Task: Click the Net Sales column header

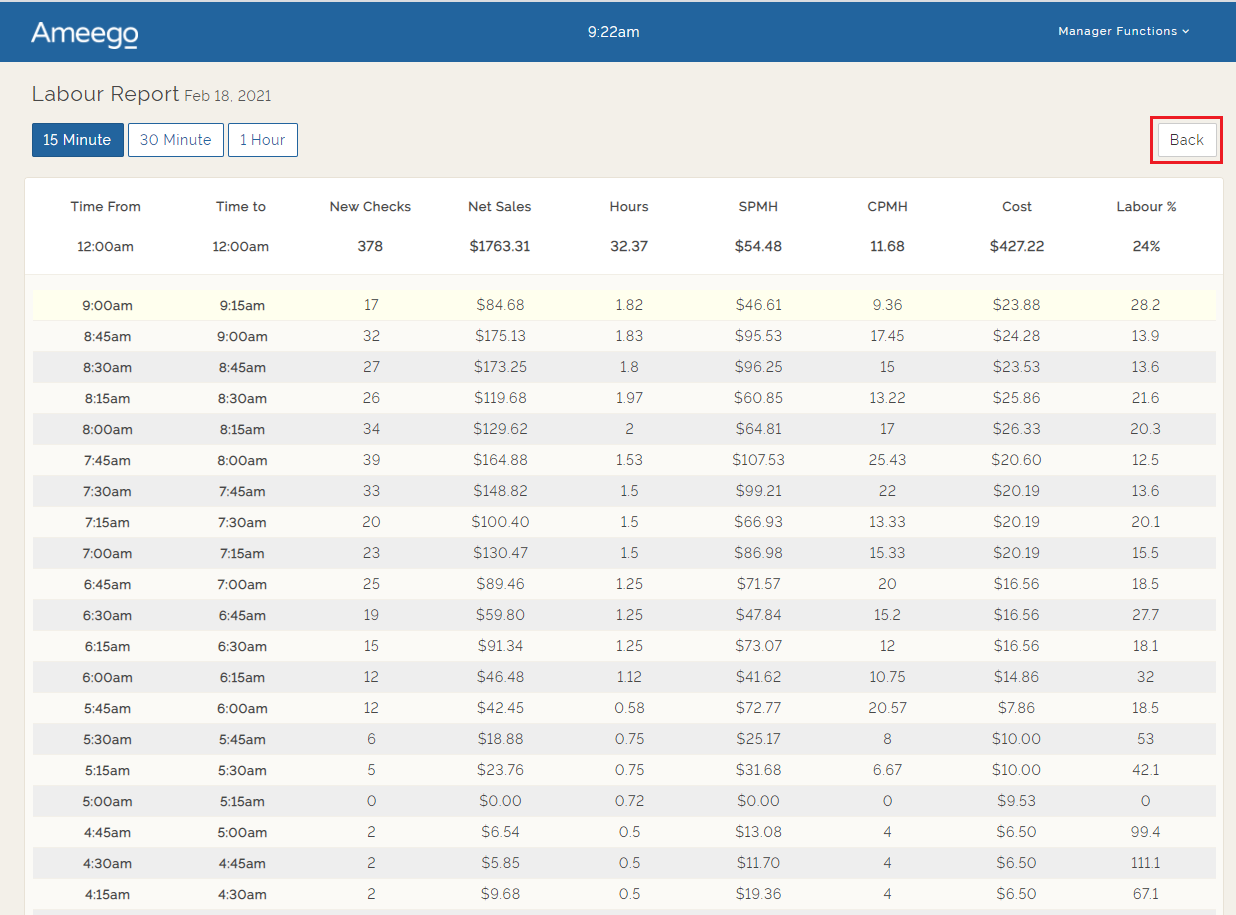Action: pyautogui.click(x=499, y=206)
